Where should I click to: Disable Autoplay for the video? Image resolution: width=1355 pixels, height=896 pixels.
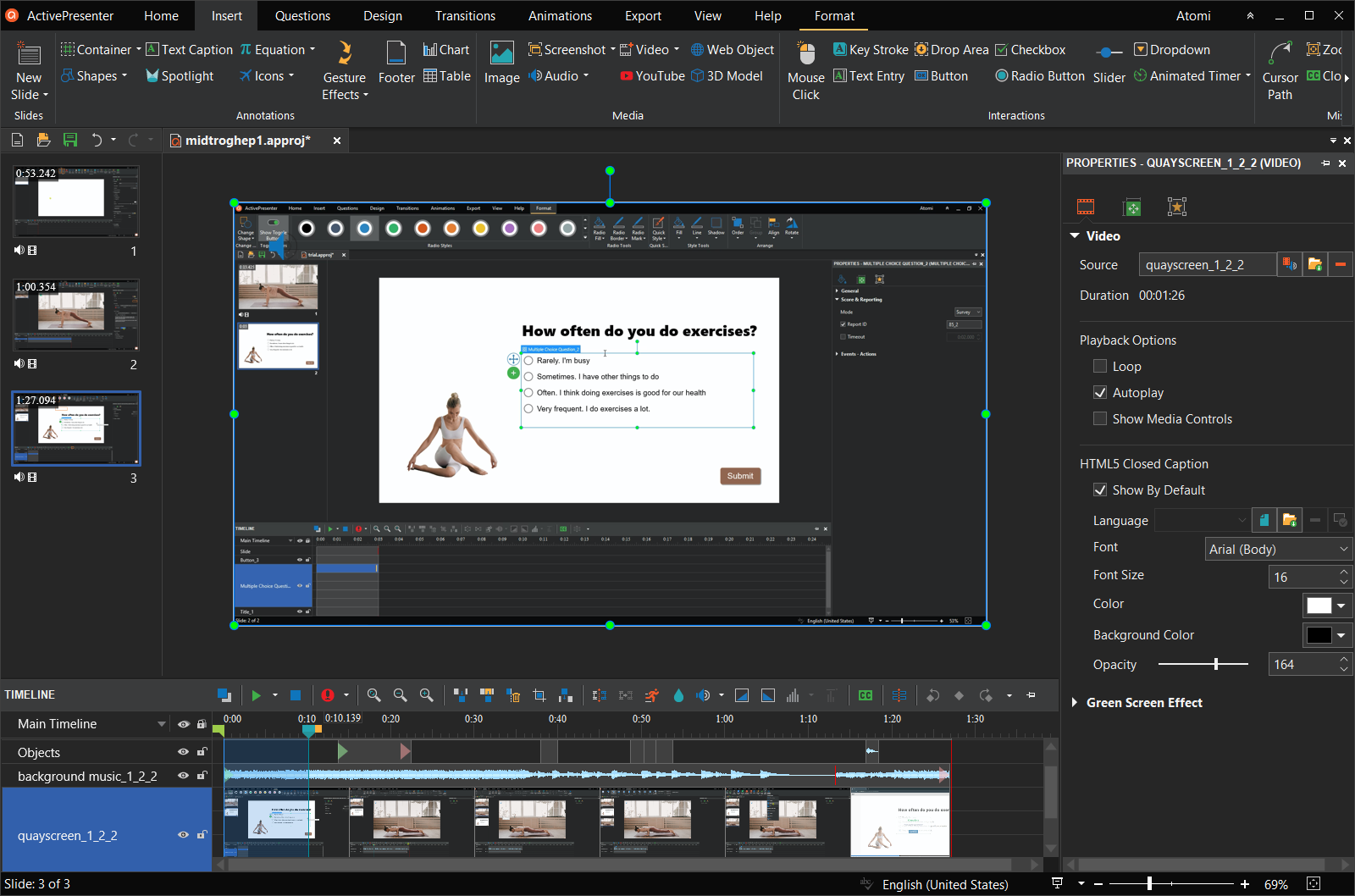pyautogui.click(x=1099, y=392)
